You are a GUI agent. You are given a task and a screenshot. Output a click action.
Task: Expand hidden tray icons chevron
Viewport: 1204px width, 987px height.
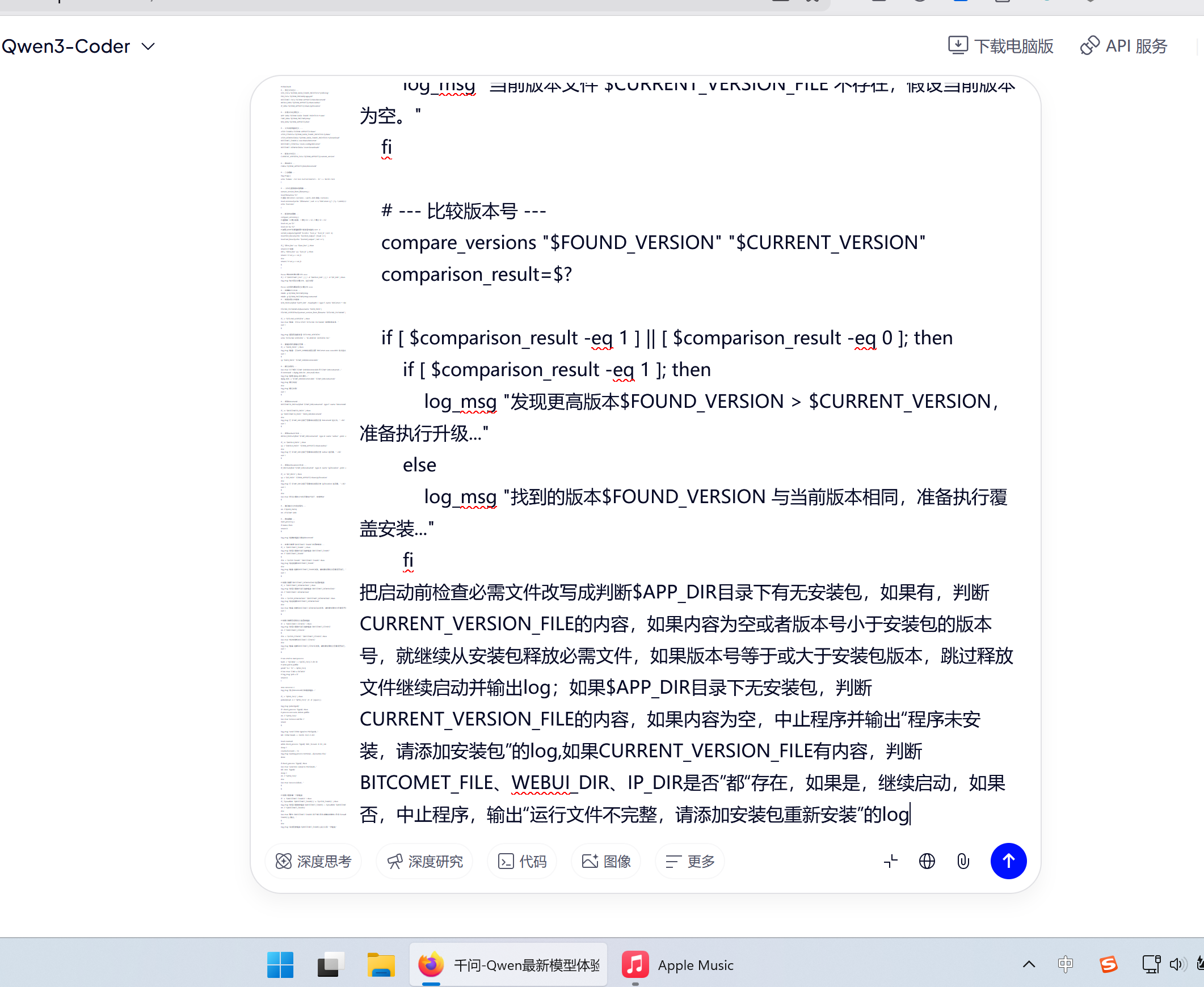point(1028,964)
